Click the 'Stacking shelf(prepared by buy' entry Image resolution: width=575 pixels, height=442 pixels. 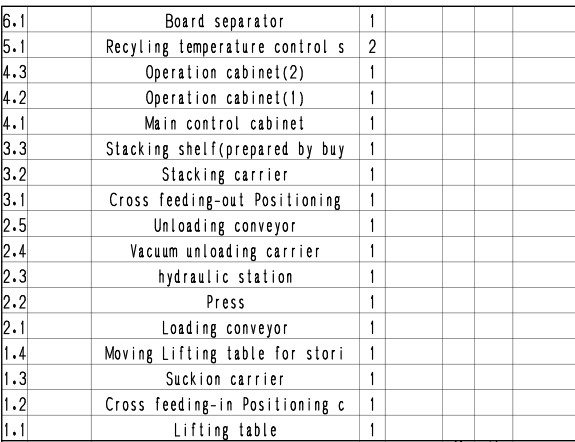[x=225, y=149]
